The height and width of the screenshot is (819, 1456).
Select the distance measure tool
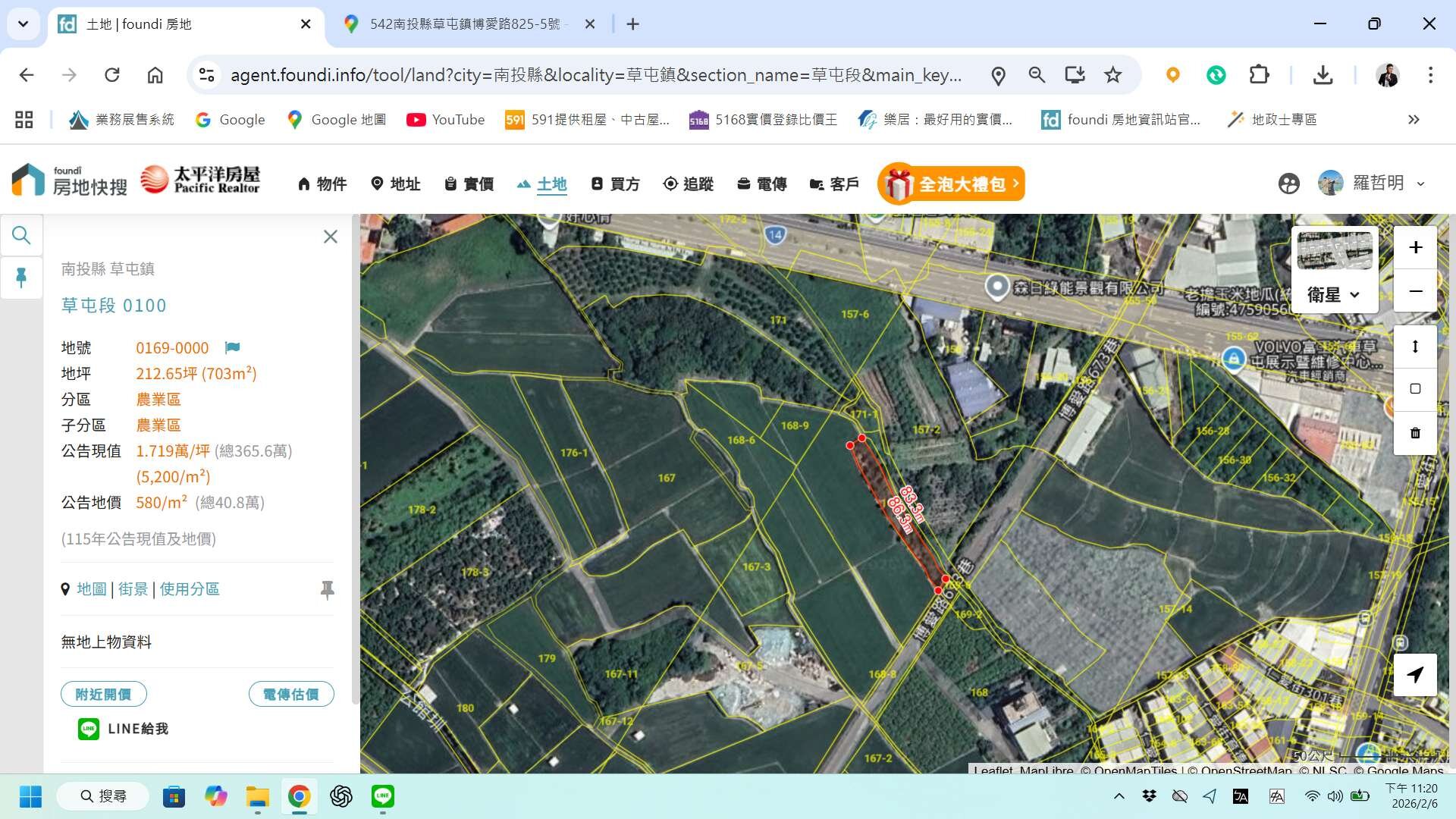(x=1415, y=347)
